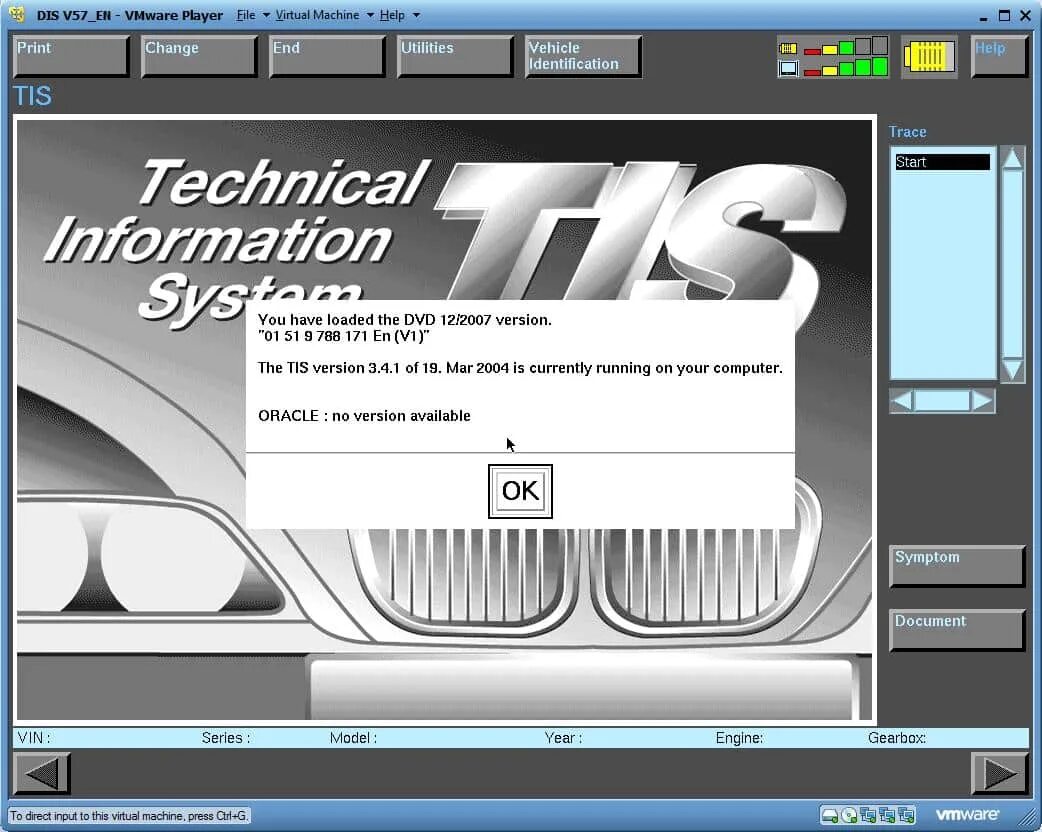
Task: Click the End button
Action: 327,56
